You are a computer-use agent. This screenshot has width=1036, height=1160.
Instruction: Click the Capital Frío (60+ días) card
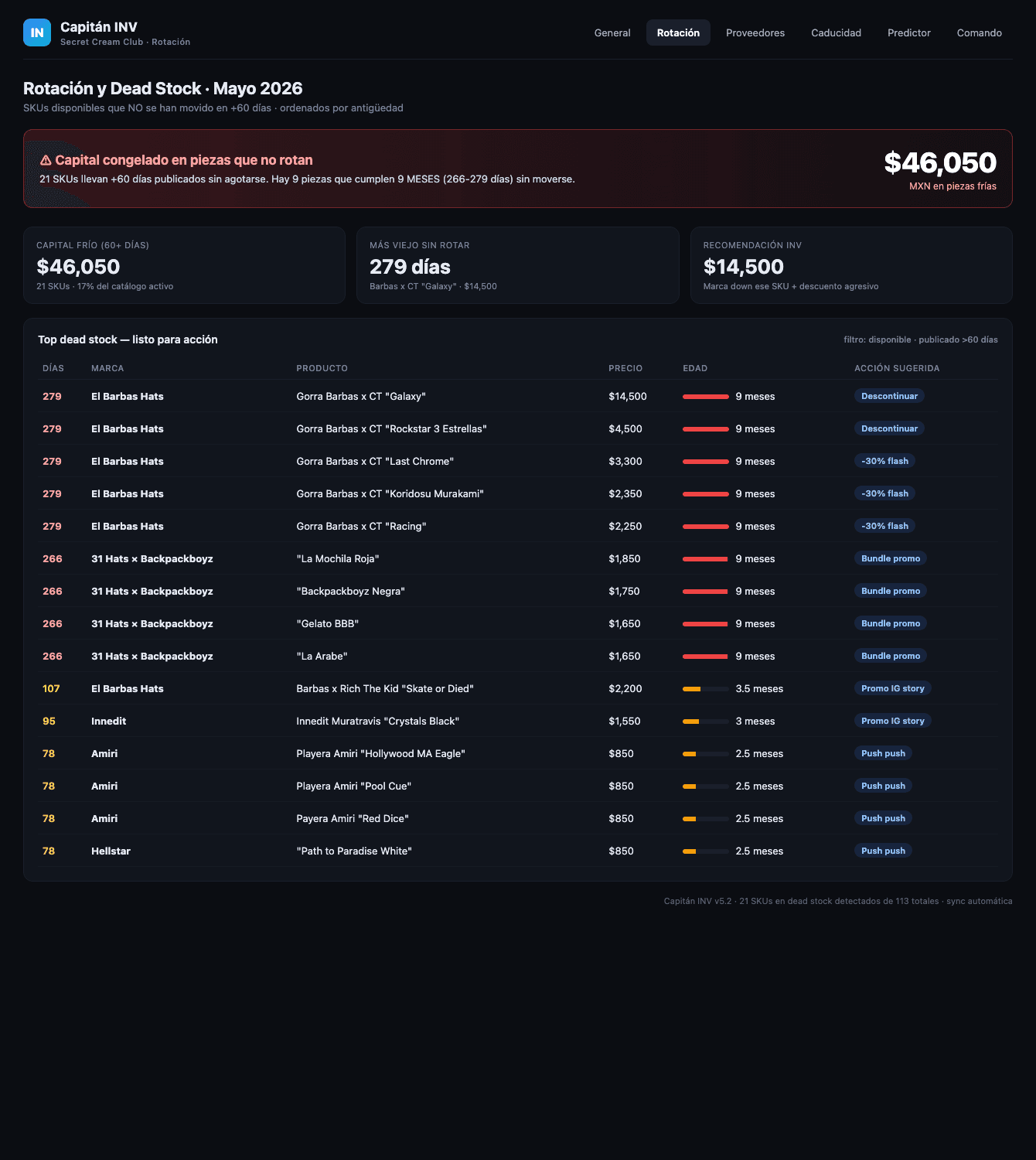tap(184, 265)
